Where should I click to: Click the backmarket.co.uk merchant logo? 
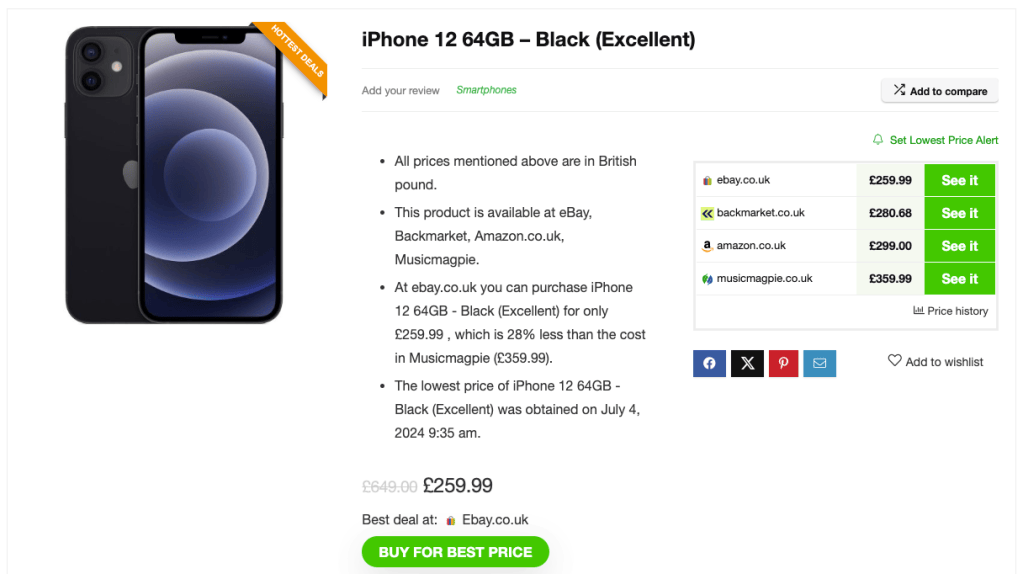pos(707,213)
